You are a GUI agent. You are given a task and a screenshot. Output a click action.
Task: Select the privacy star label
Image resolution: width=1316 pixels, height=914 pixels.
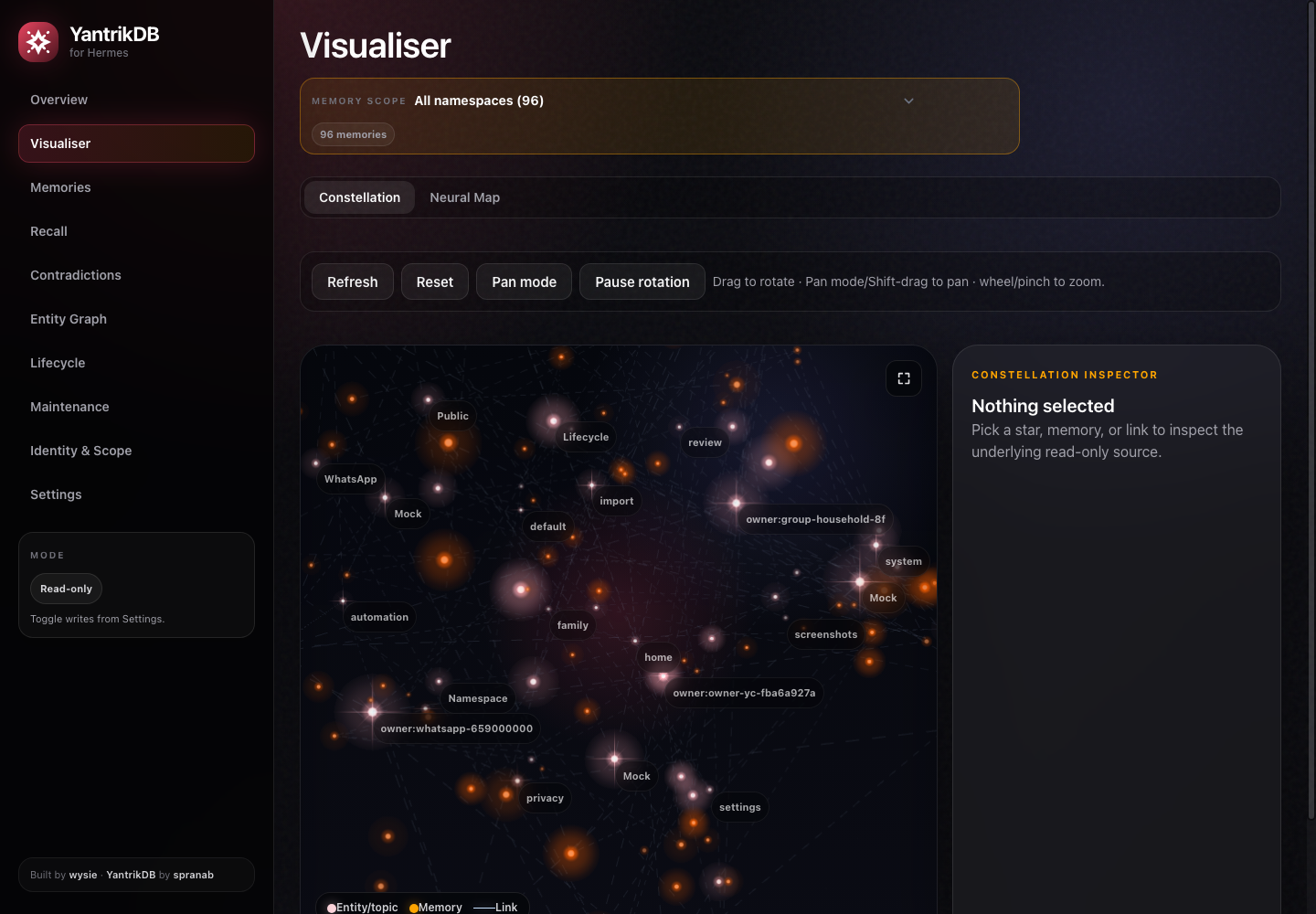click(x=545, y=798)
